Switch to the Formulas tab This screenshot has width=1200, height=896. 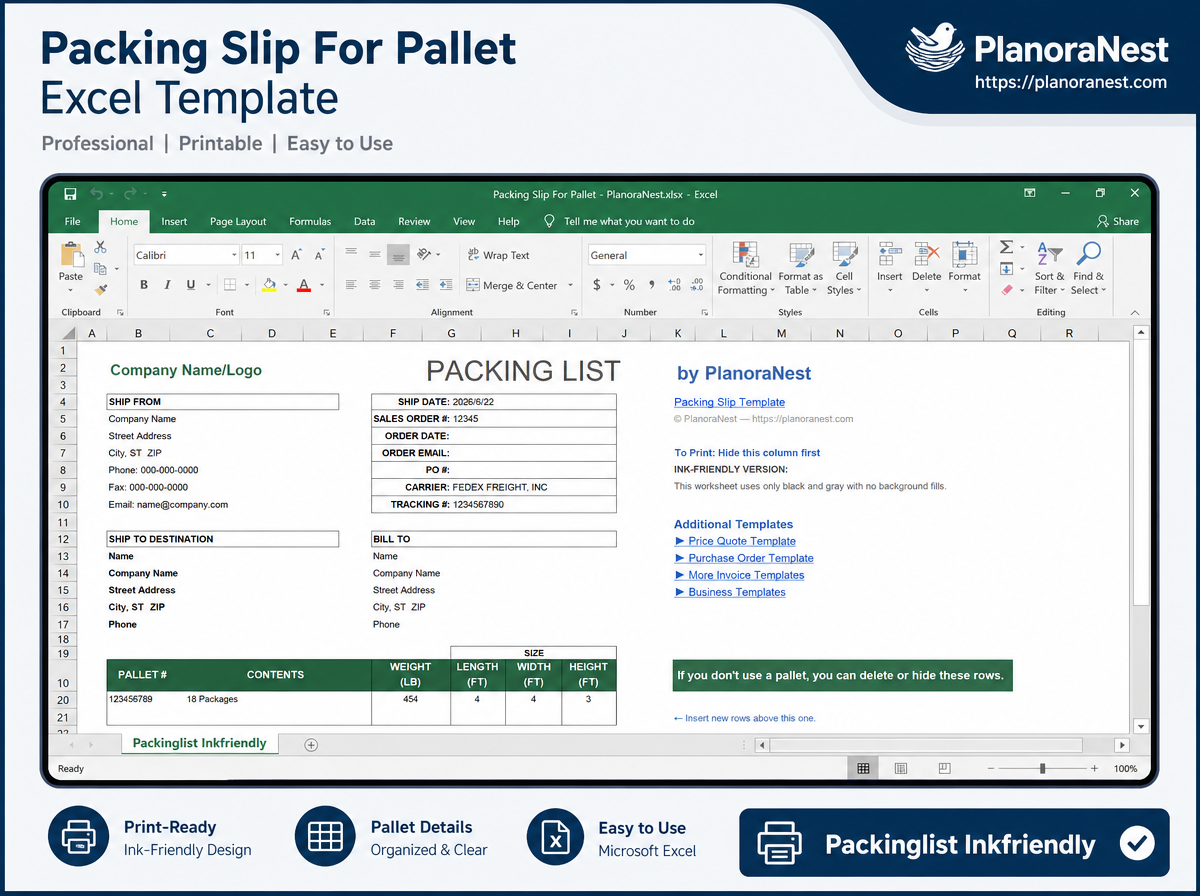pos(310,221)
